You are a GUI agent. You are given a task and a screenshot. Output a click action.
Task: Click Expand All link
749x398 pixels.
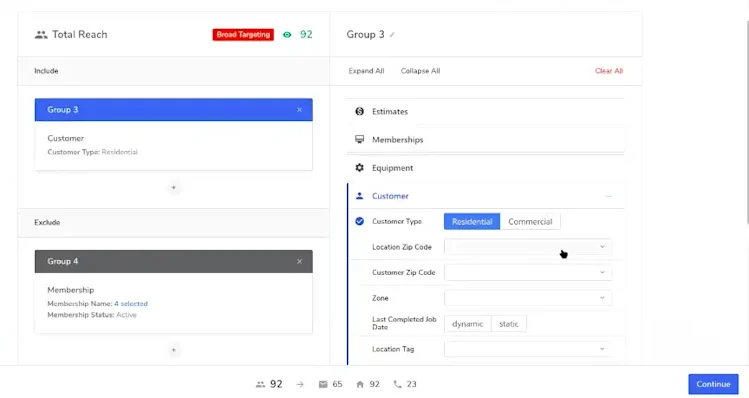coord(366,71)
